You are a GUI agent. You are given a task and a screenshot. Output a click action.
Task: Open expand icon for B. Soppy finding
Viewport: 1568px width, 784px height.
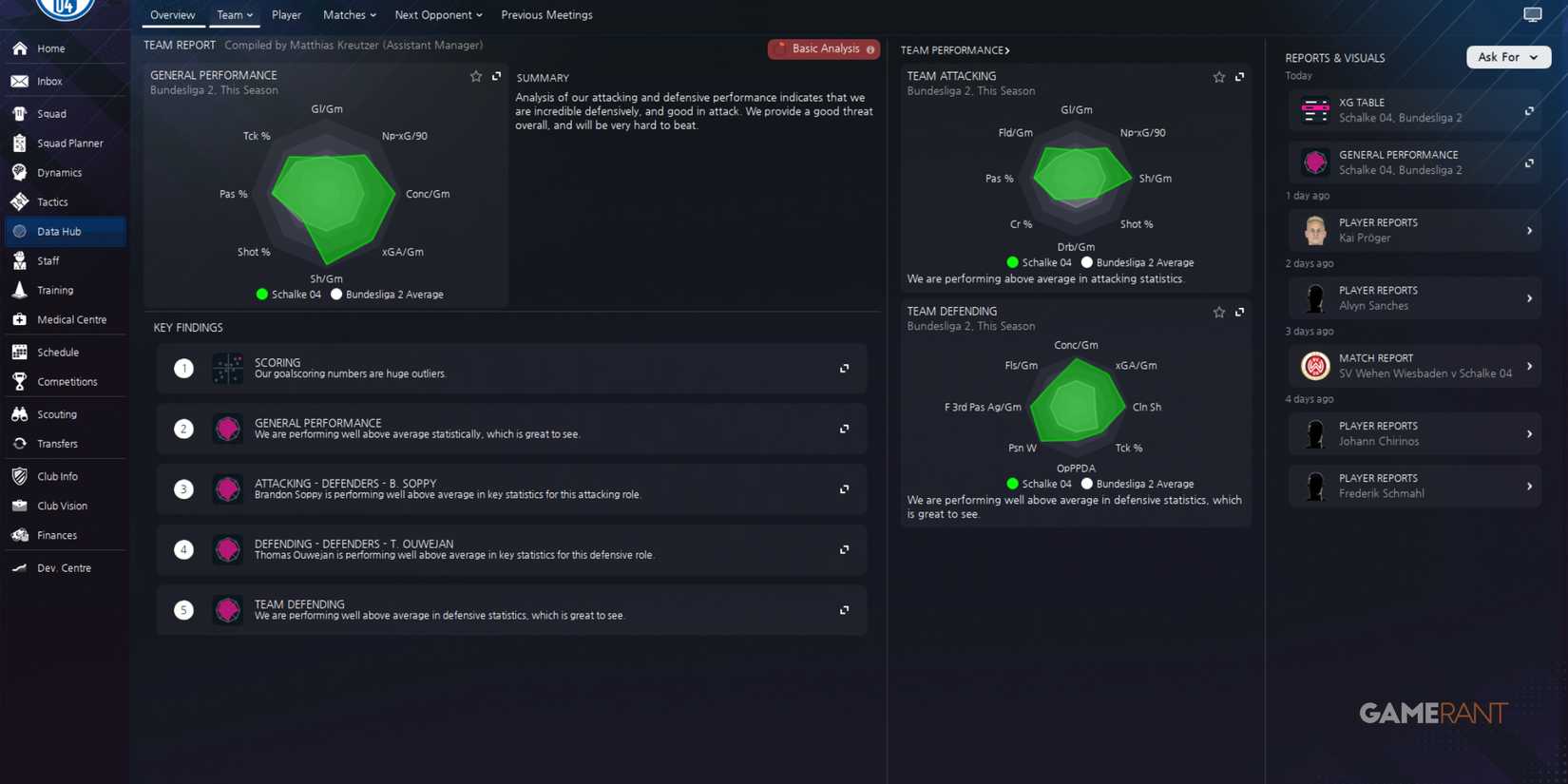844,489
